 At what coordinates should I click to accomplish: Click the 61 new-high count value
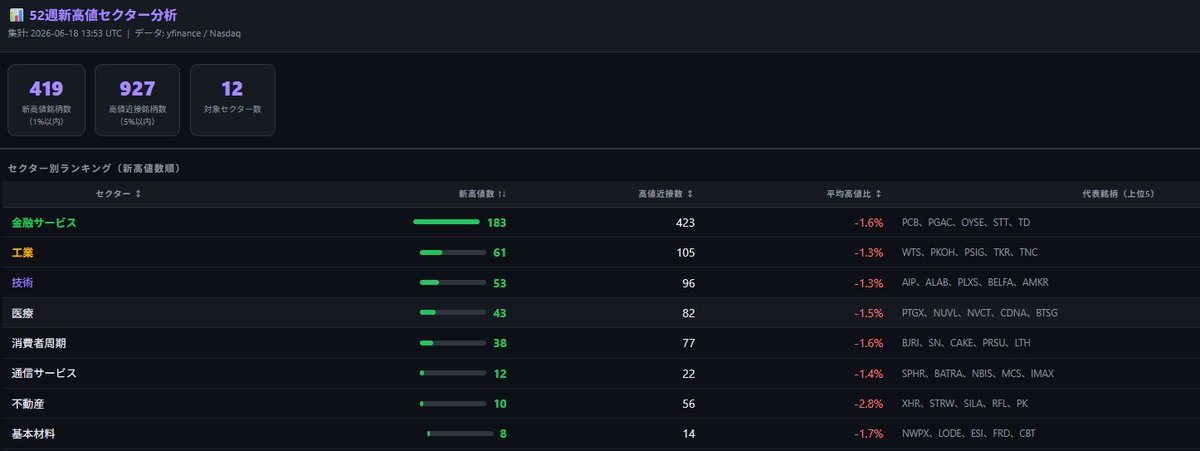500,253
